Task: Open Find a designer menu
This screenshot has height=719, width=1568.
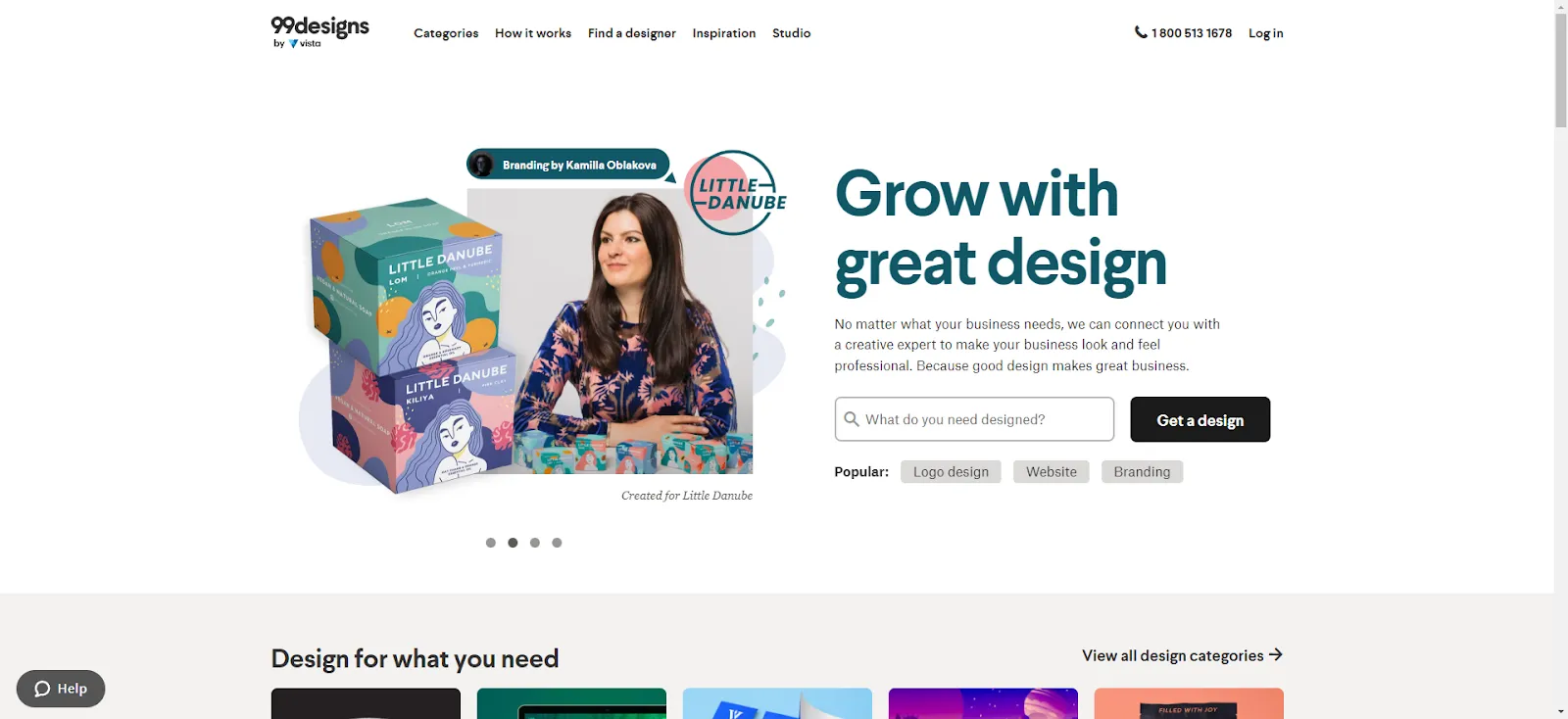Action: click(x=632, y=33)
